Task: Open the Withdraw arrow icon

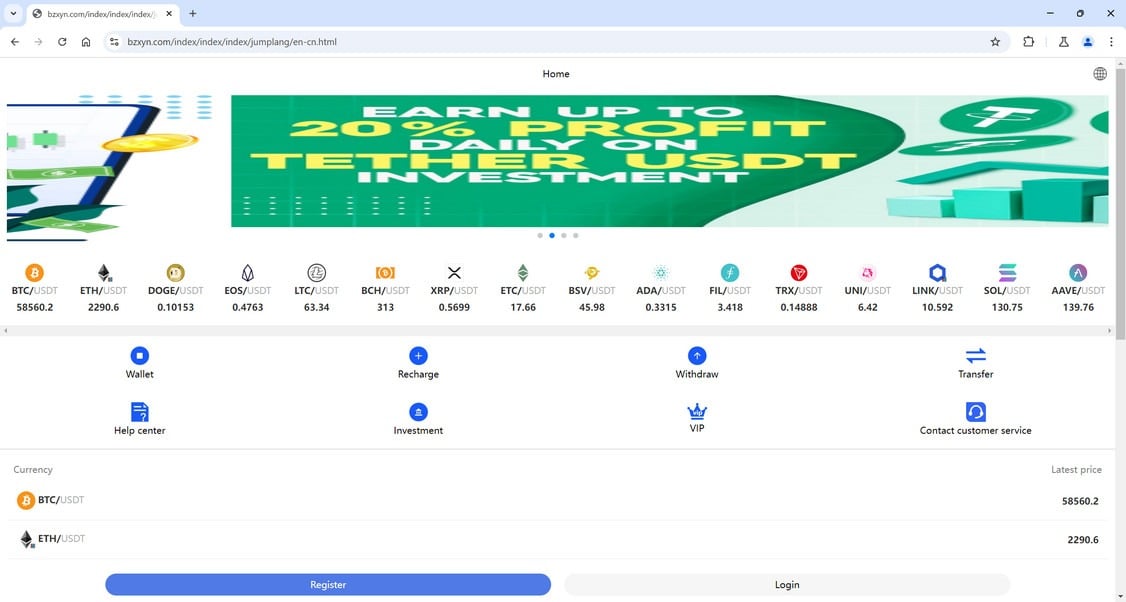Action: coord(697,356)
